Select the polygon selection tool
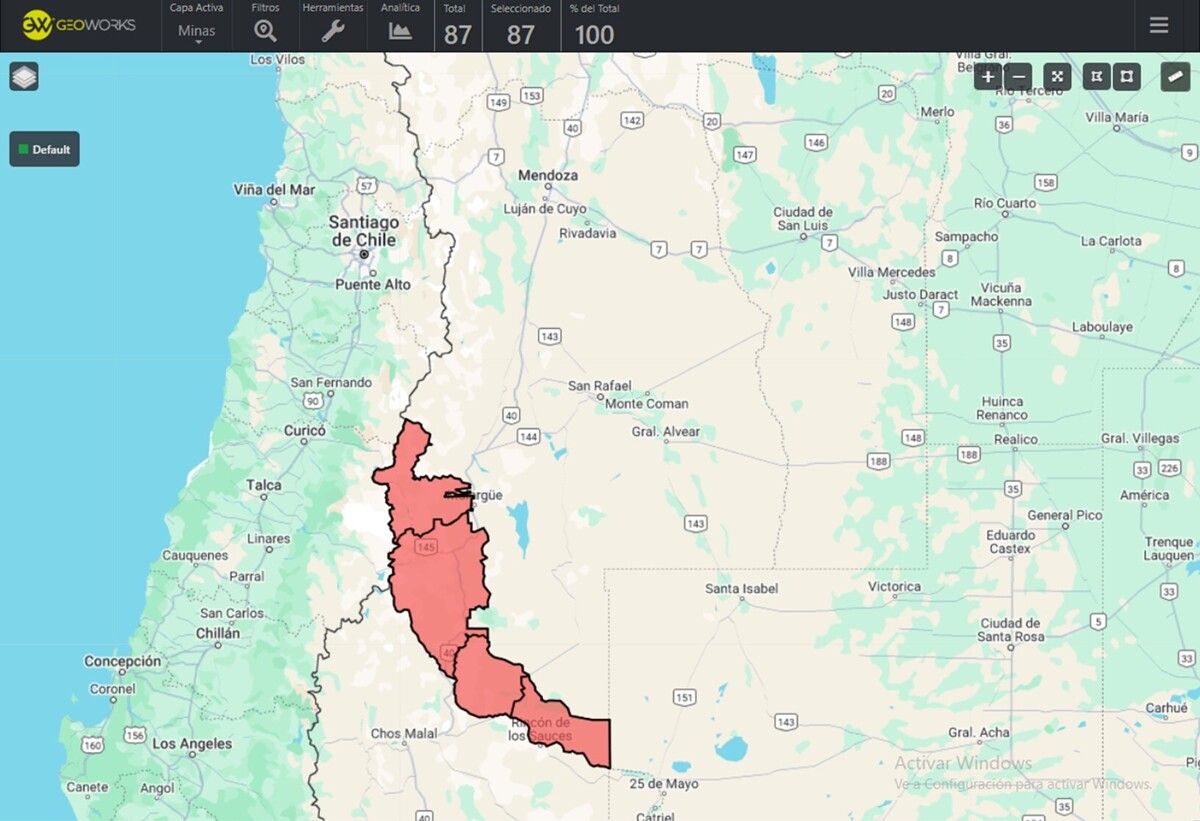Viewport: 1200px width, 821px height. [1097, 77]
